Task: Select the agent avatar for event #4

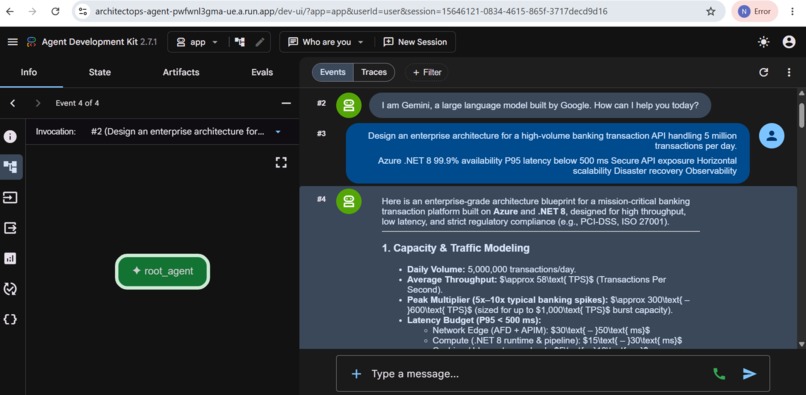Action: (x=349, y=201)
